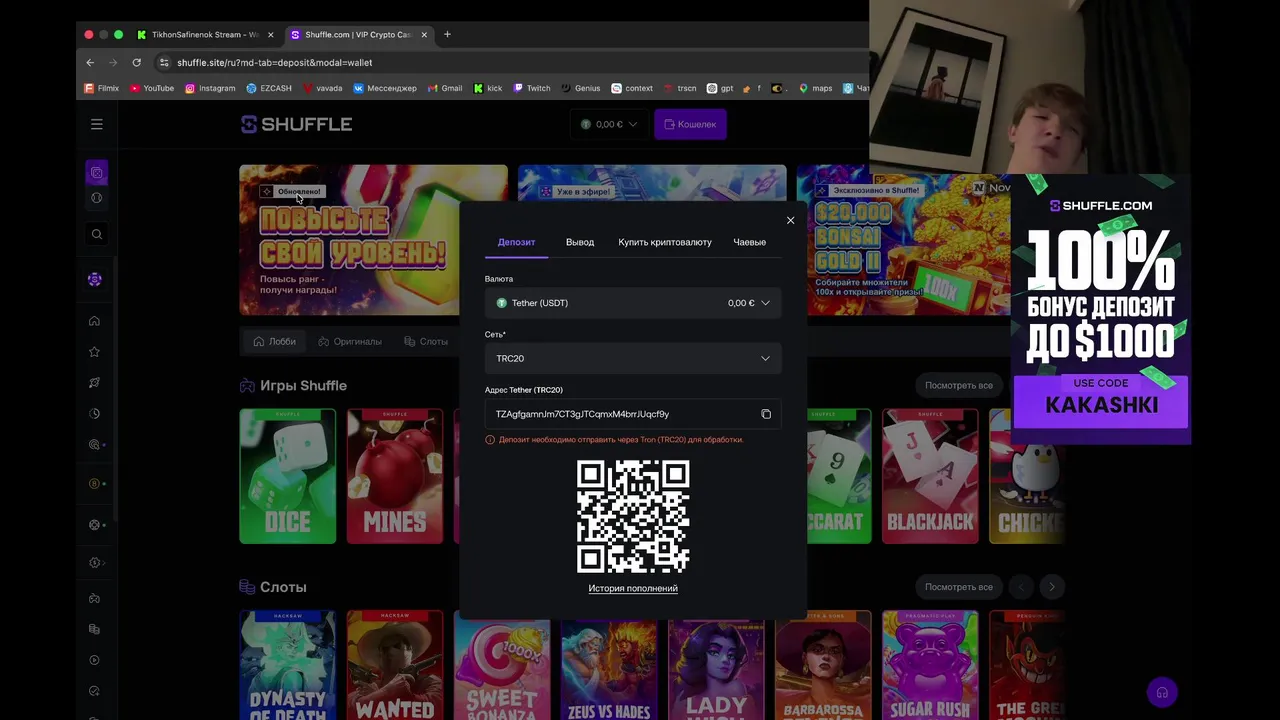Click Посмотреть все for Игры Shuffle
The width and height of the screenshot is (1280, 720).
tap(959, 385)
